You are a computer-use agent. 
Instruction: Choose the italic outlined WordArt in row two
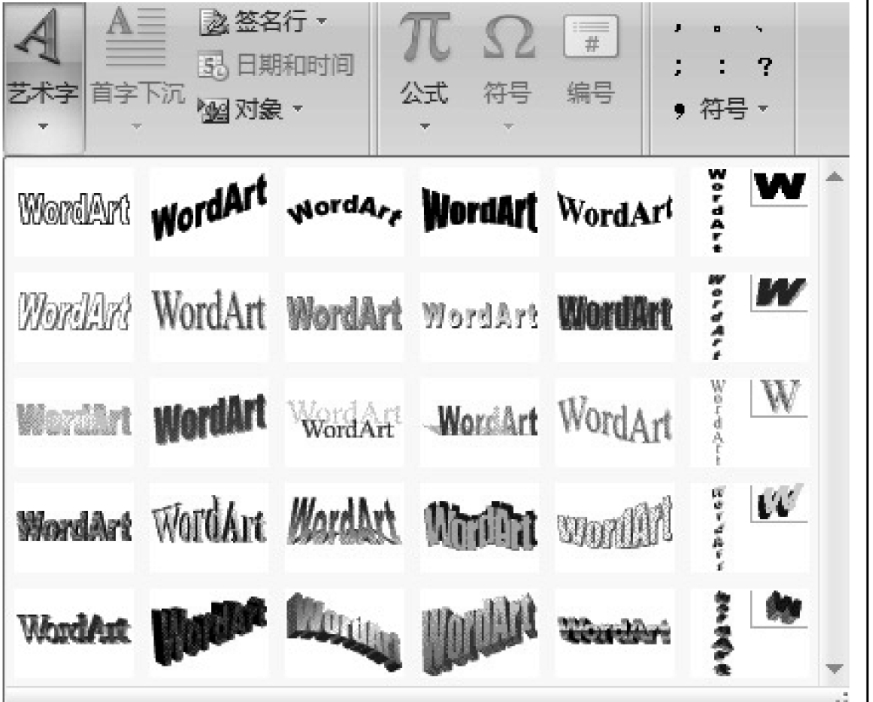pos(74,316)
